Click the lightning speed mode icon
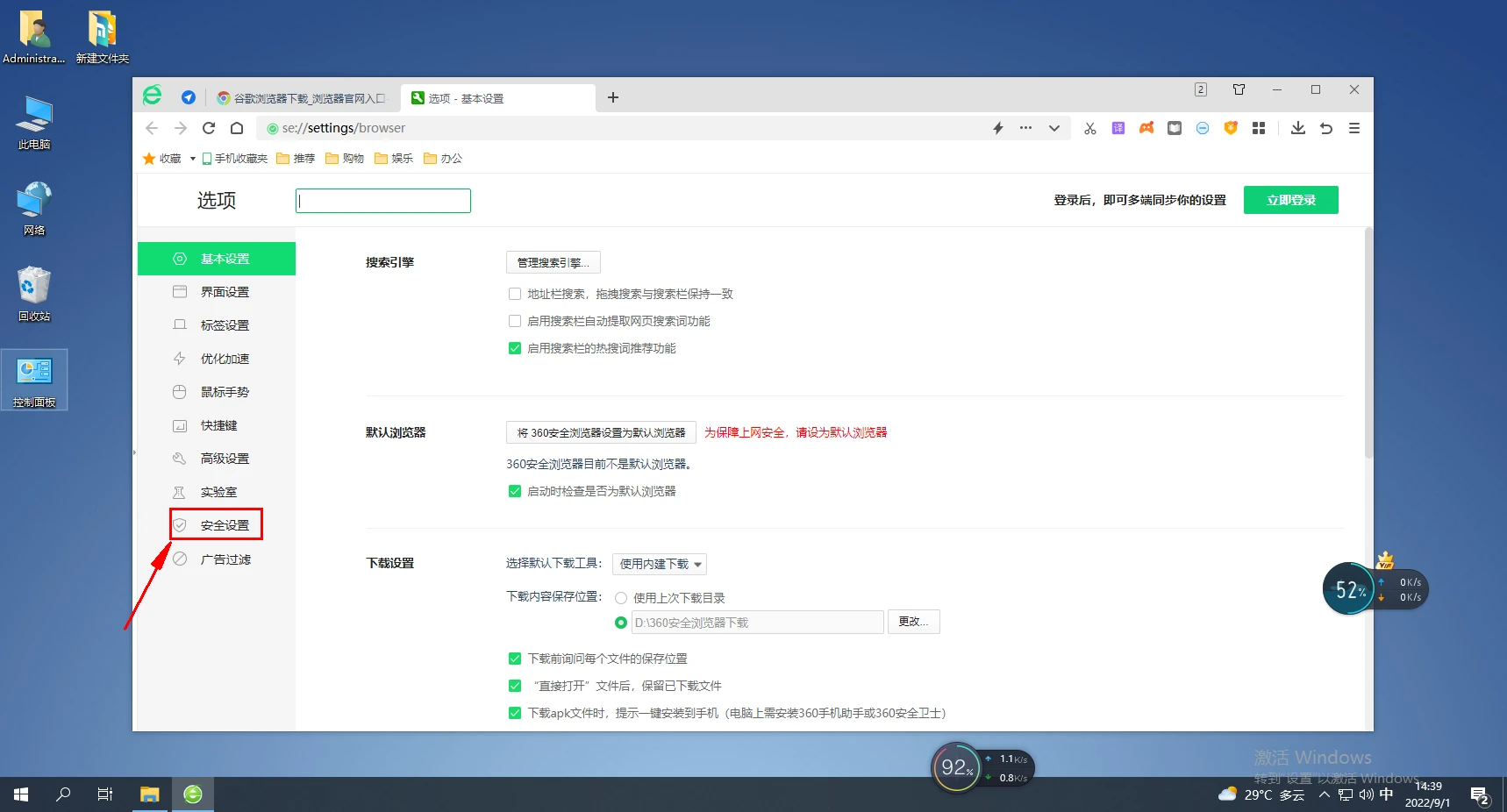 point(998,128)
